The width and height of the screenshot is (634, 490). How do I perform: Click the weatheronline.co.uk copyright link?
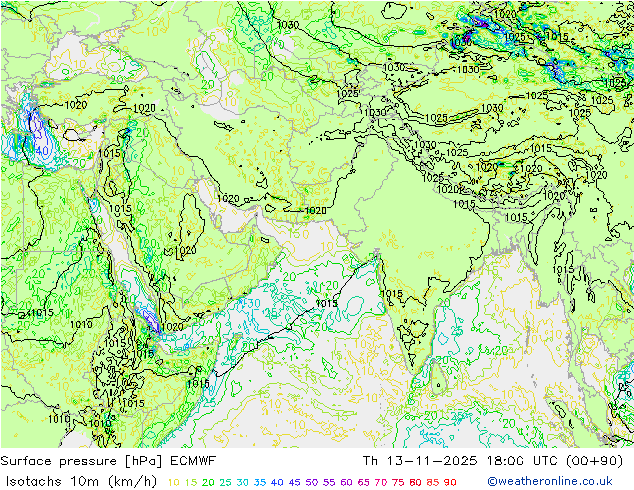(x=549, y=481)
